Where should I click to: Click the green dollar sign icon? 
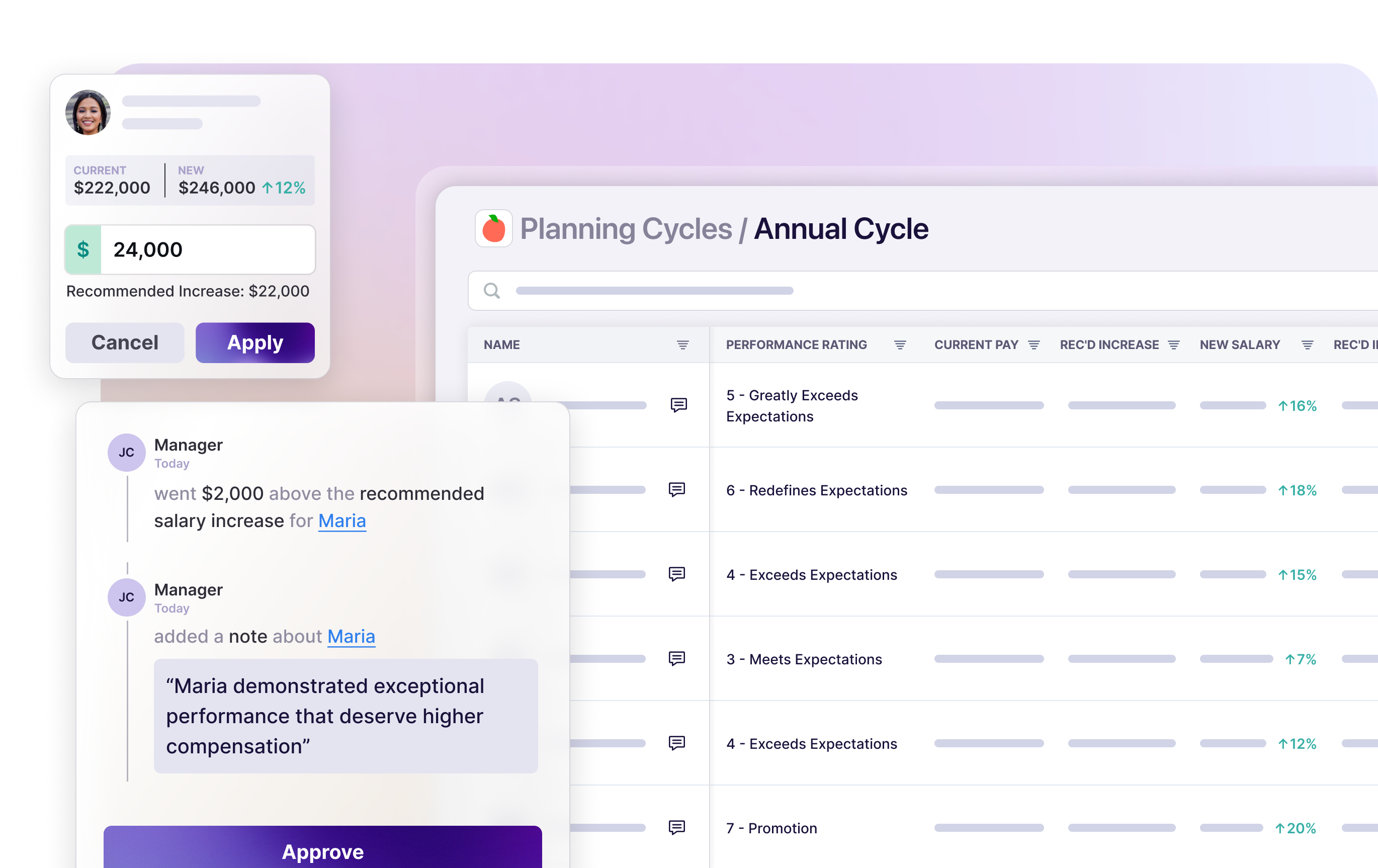pyautogui.click(x=83, y=249)
